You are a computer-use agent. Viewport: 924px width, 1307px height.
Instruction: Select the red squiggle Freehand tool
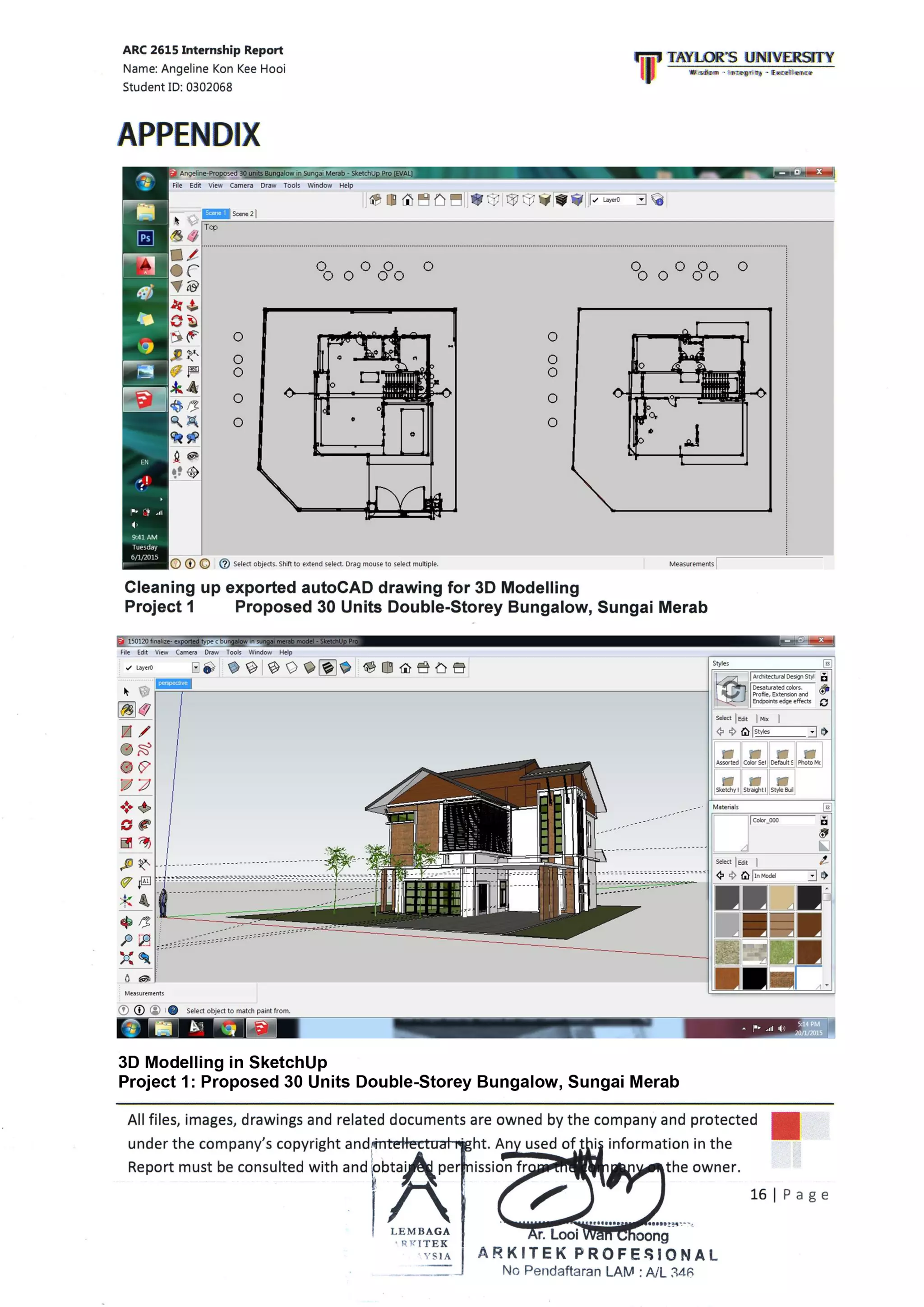tap(144, 749)
